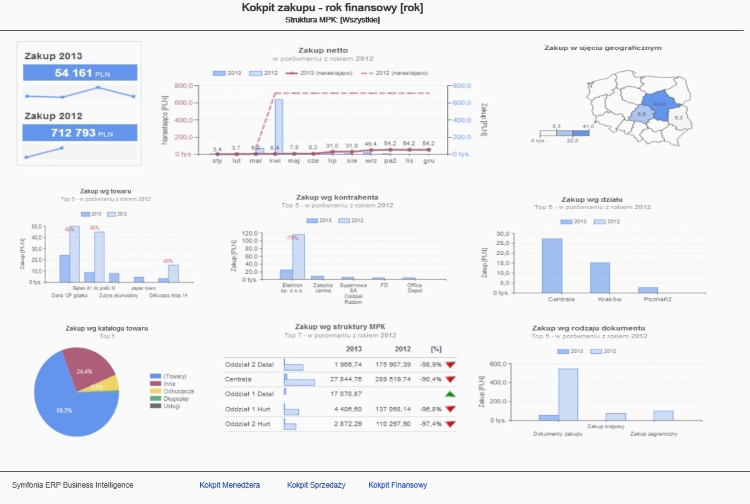This screenshot has width=750, height=504.
Task: Click the Zakup 2013 sparkline chart
Action: tap(78, 93)
